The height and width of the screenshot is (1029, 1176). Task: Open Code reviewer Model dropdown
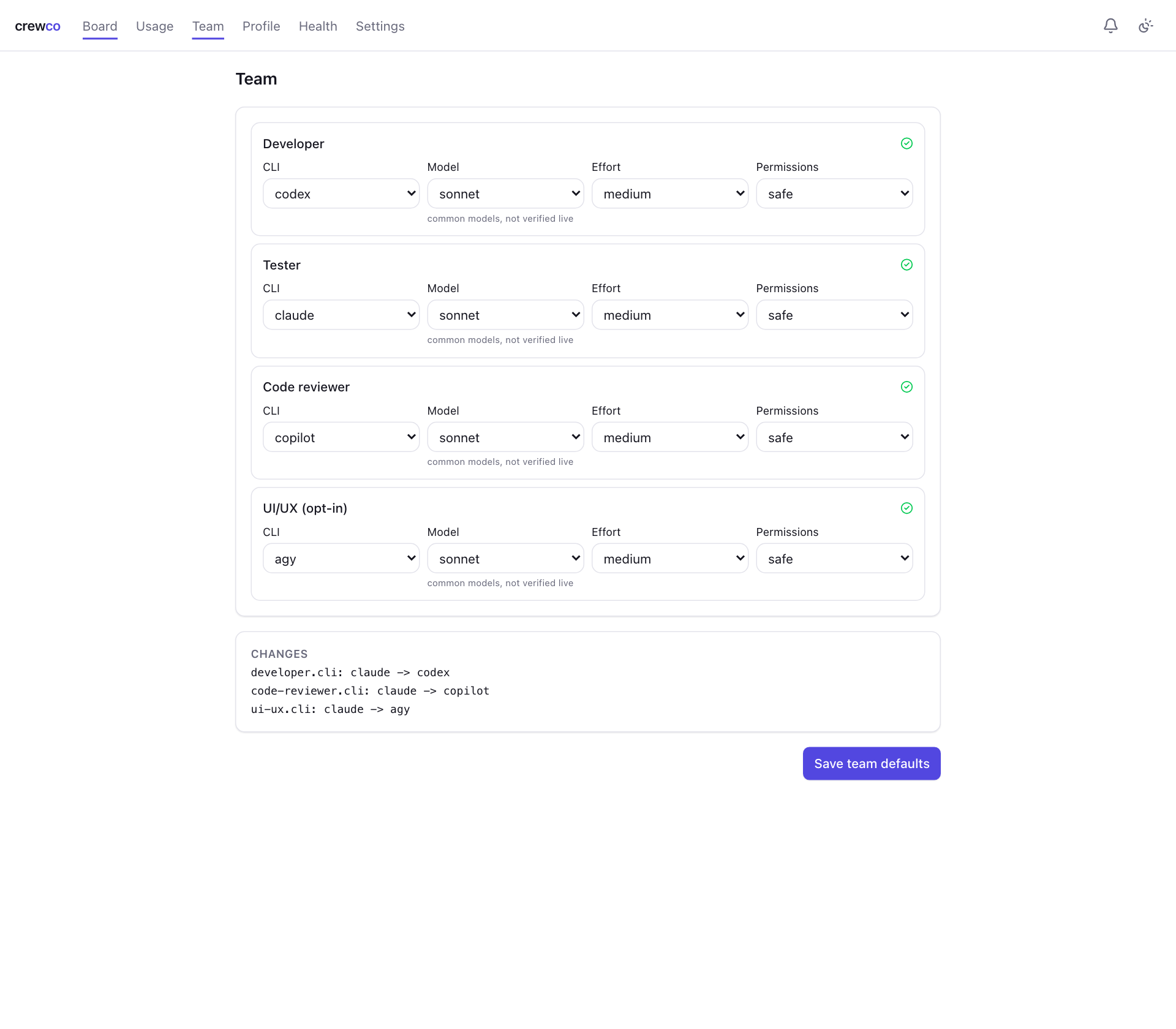(505, 437)
